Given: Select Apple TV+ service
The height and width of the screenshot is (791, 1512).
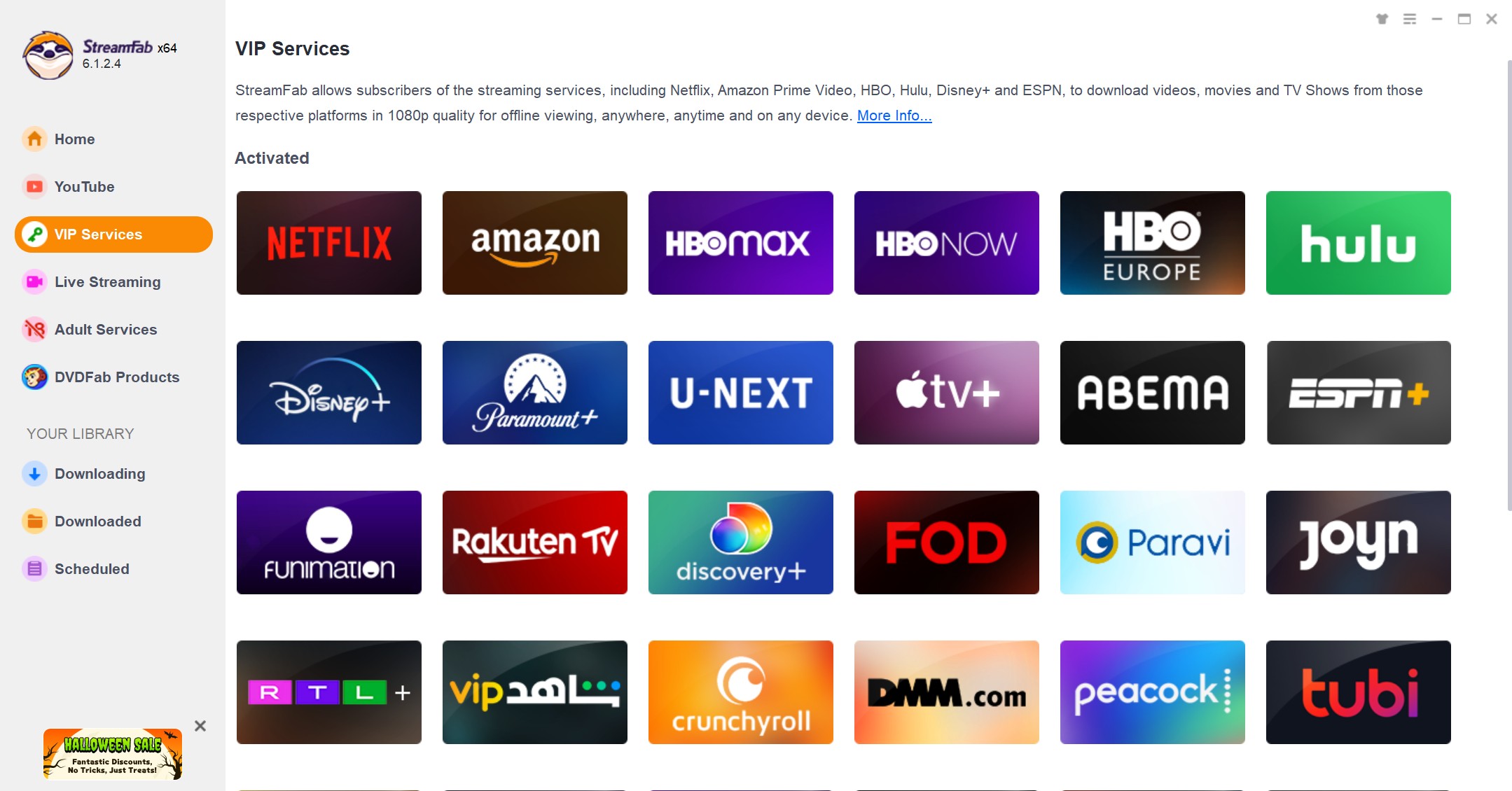Looking at the screenshot, I should tap(946, 392).
